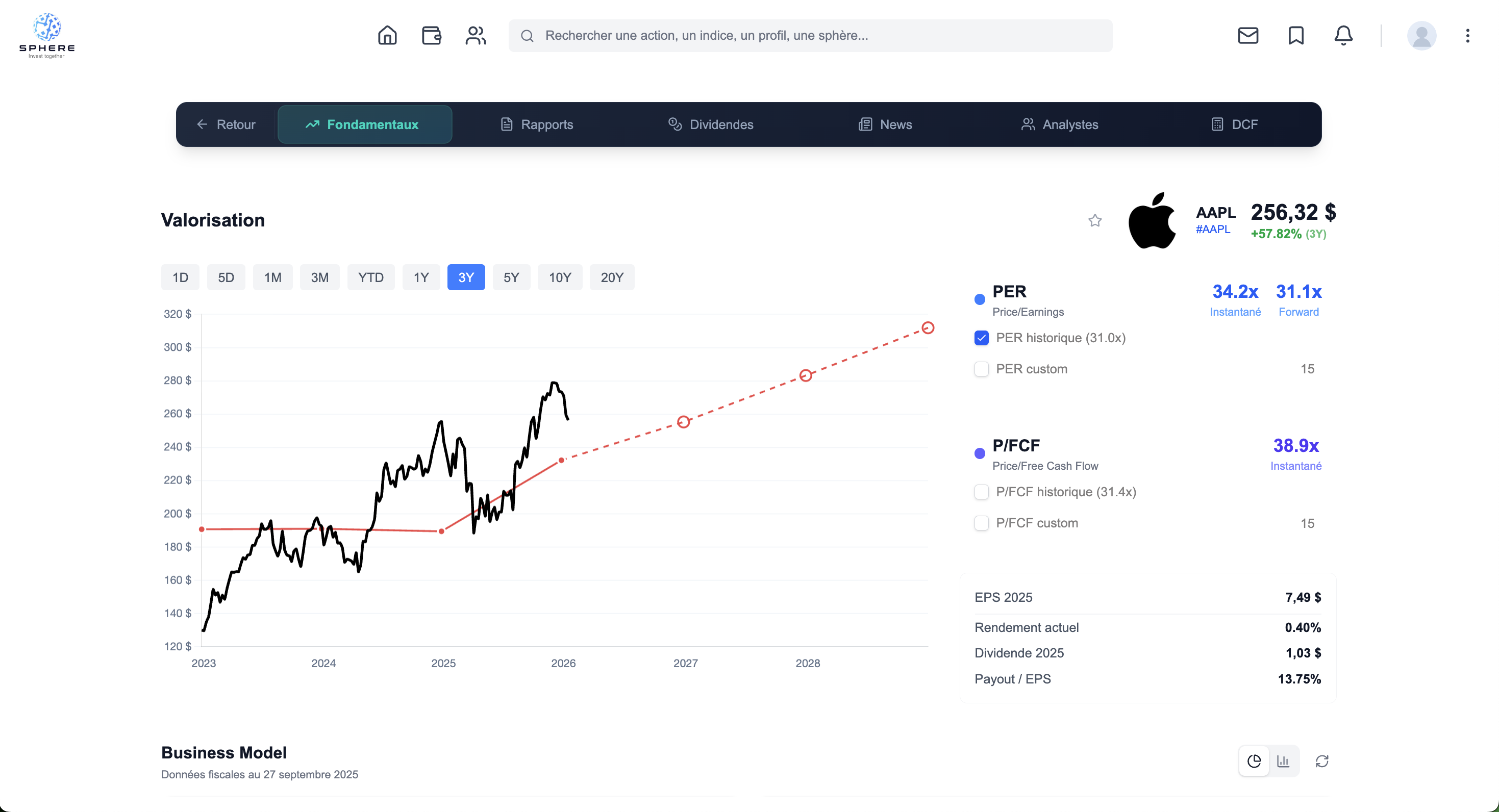Open the wallet portfolio icon

[x=431, y=36]
